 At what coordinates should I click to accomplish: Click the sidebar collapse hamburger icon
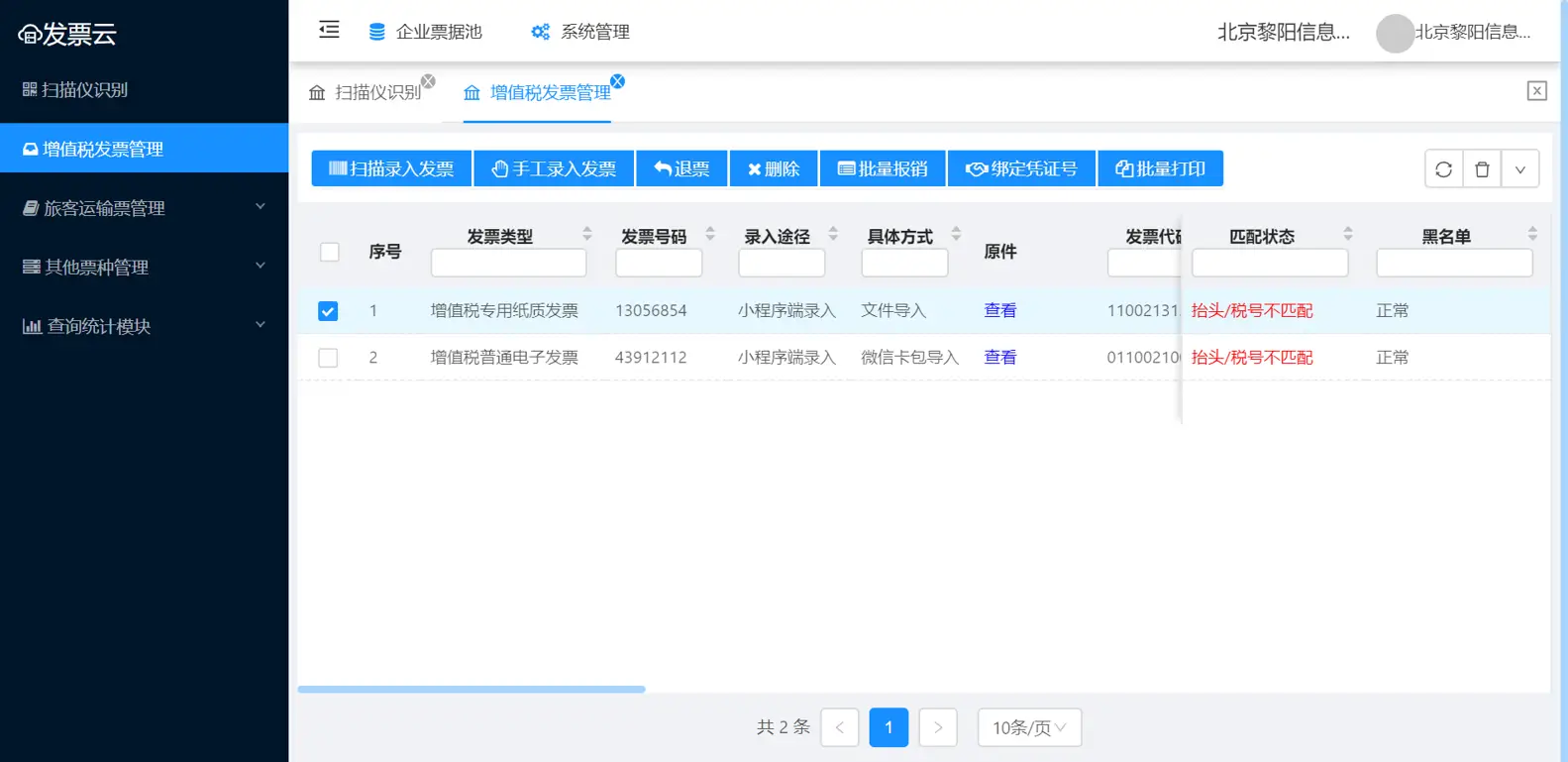(329, 30)
